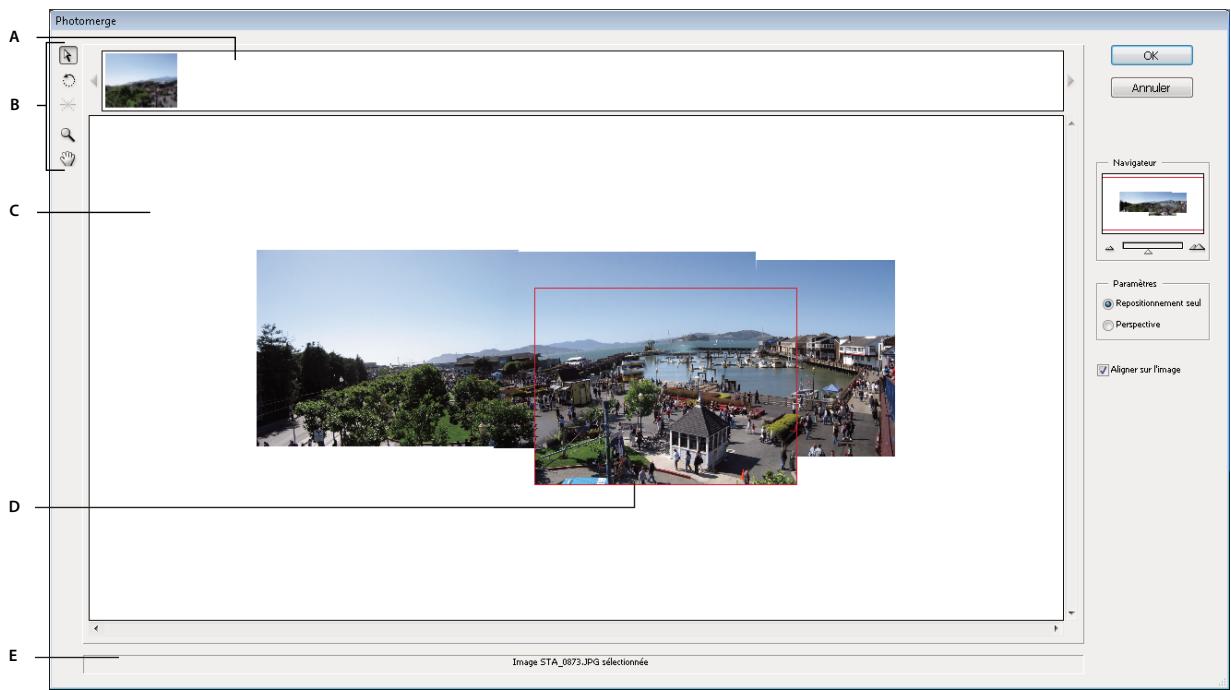Click the horizontal scrollbar left arrow
This screenshot has height=690, width=1231.
[x=96, y=629]
